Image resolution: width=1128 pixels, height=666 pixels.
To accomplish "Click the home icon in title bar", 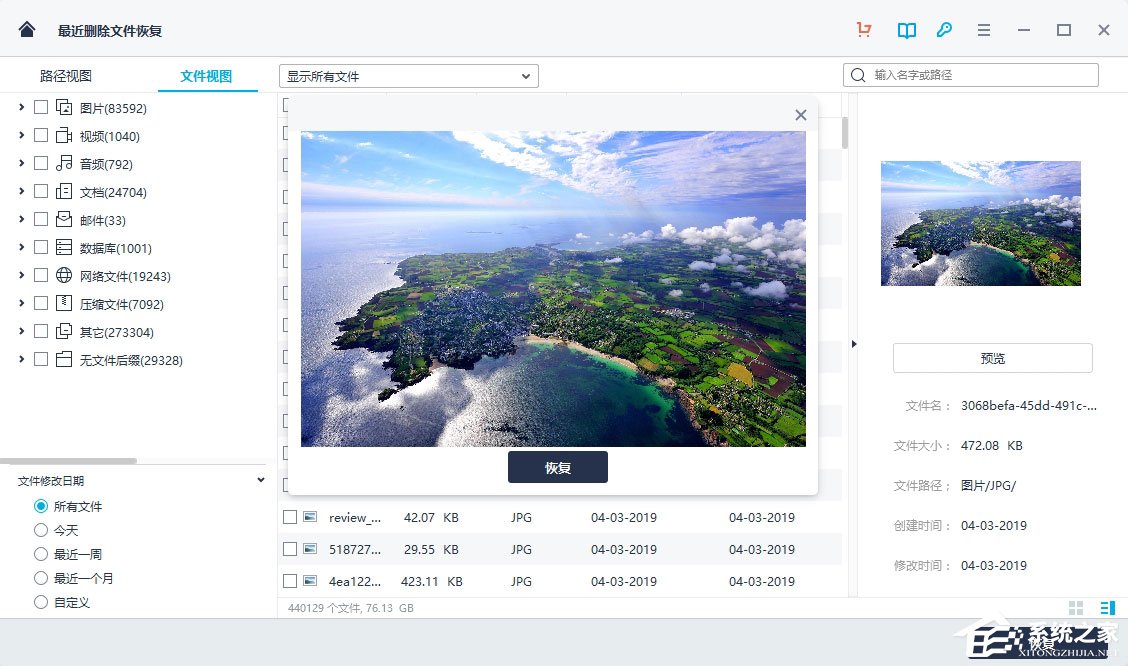I will (x=27, y=30).
